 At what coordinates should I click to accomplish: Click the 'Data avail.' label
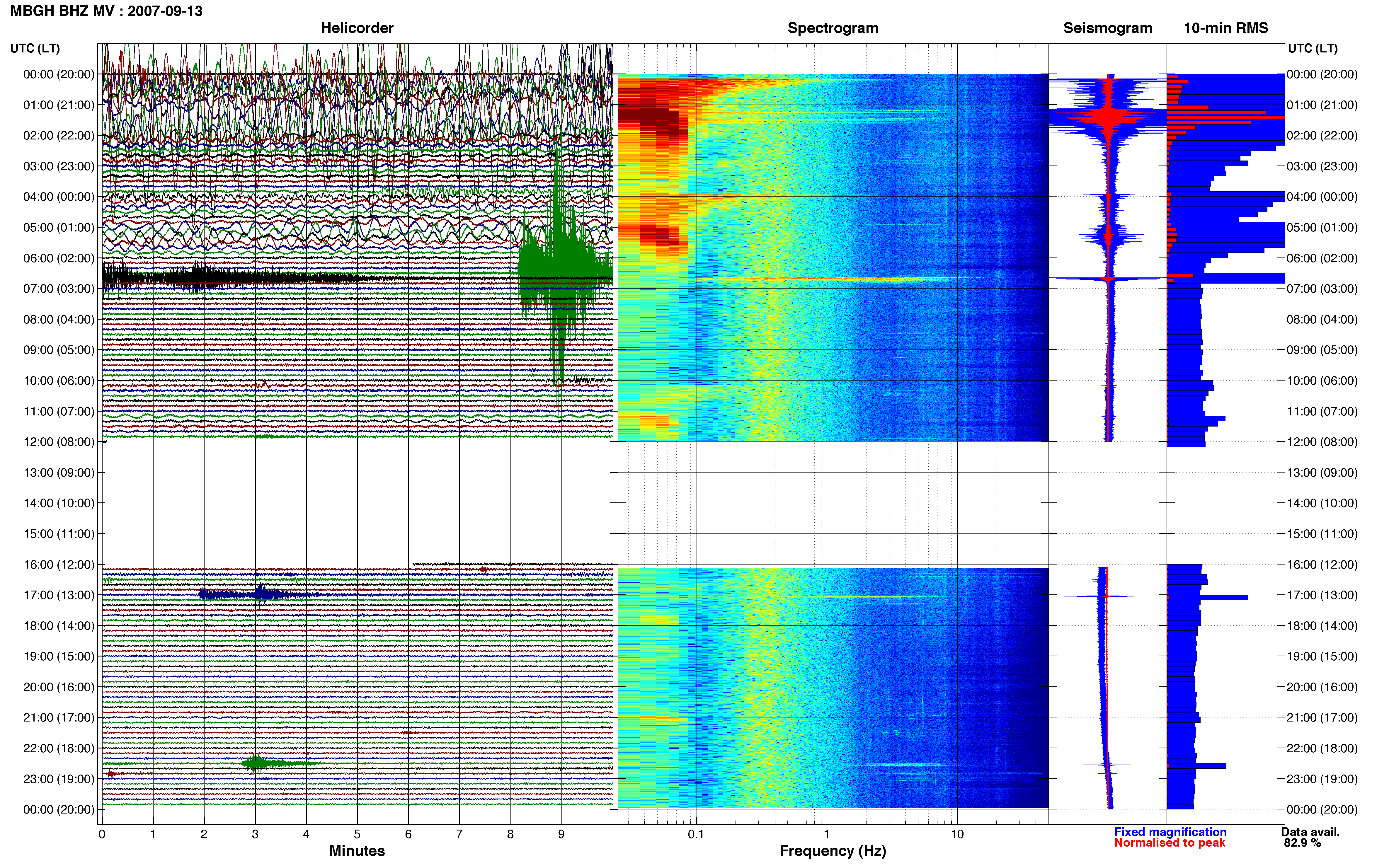1310,832
